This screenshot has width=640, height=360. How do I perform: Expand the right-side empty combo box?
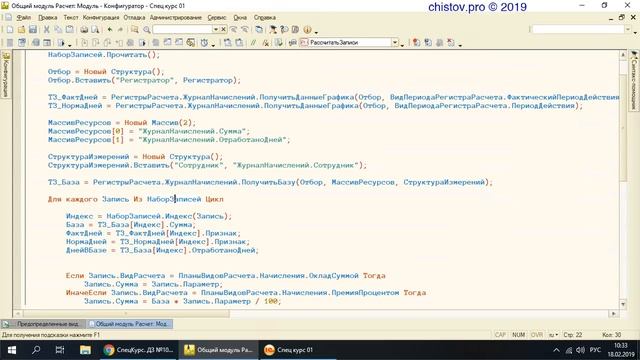(628, 29)
